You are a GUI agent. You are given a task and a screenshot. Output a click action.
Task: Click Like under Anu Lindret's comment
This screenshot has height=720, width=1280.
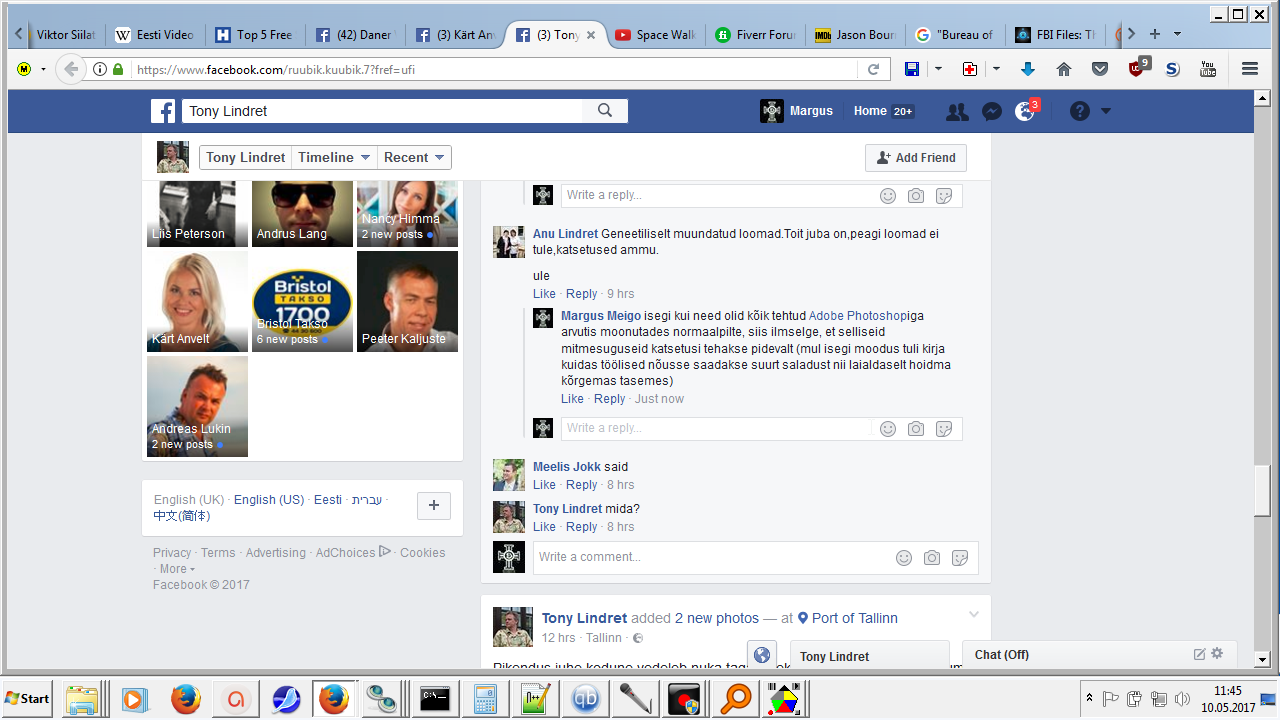coord(544,294)
